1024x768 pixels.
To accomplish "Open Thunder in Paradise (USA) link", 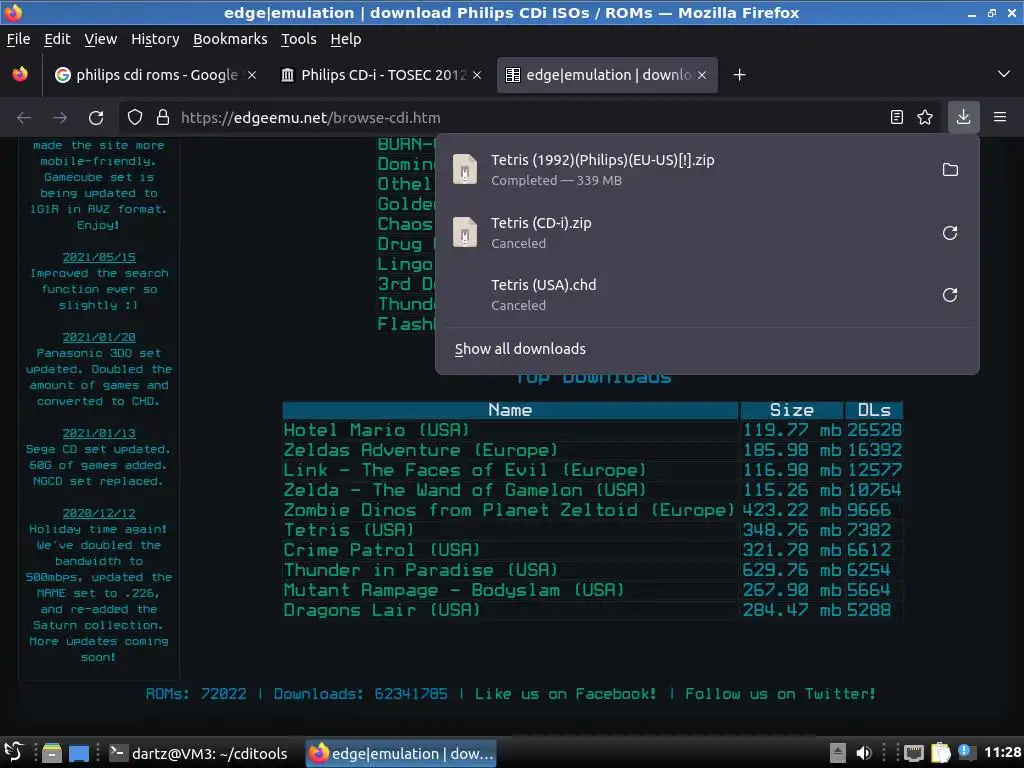I will 421,570.
